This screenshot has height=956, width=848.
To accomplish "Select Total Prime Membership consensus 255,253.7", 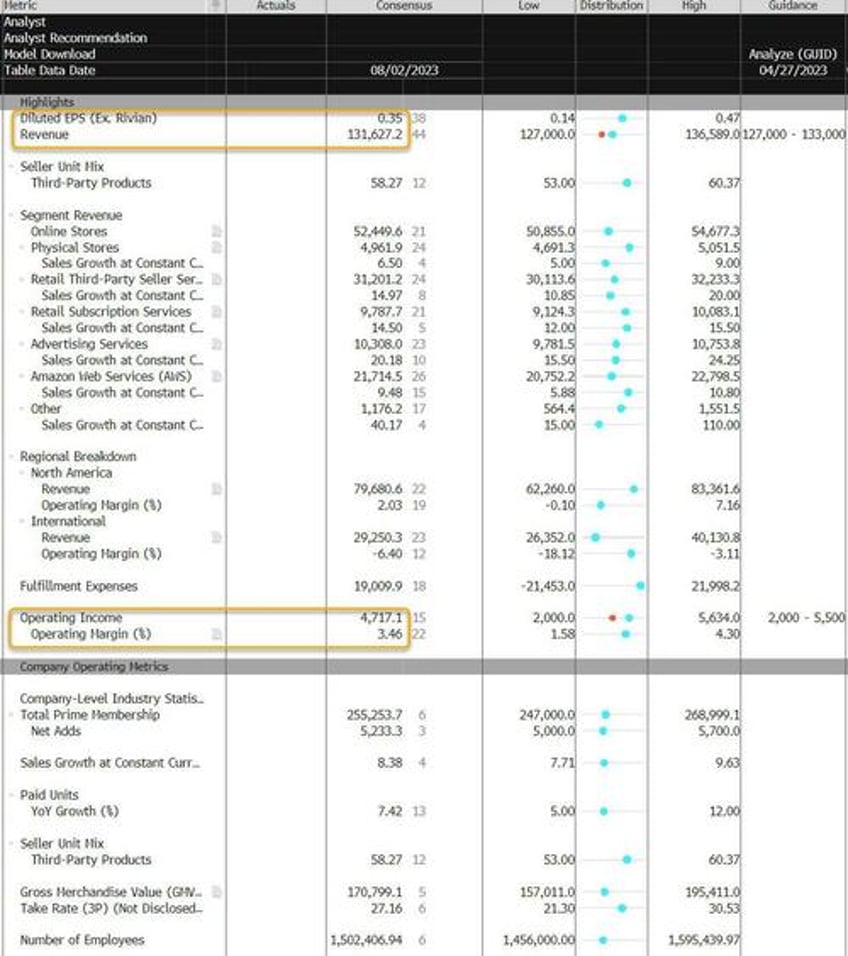I will [x=375, y=715].
